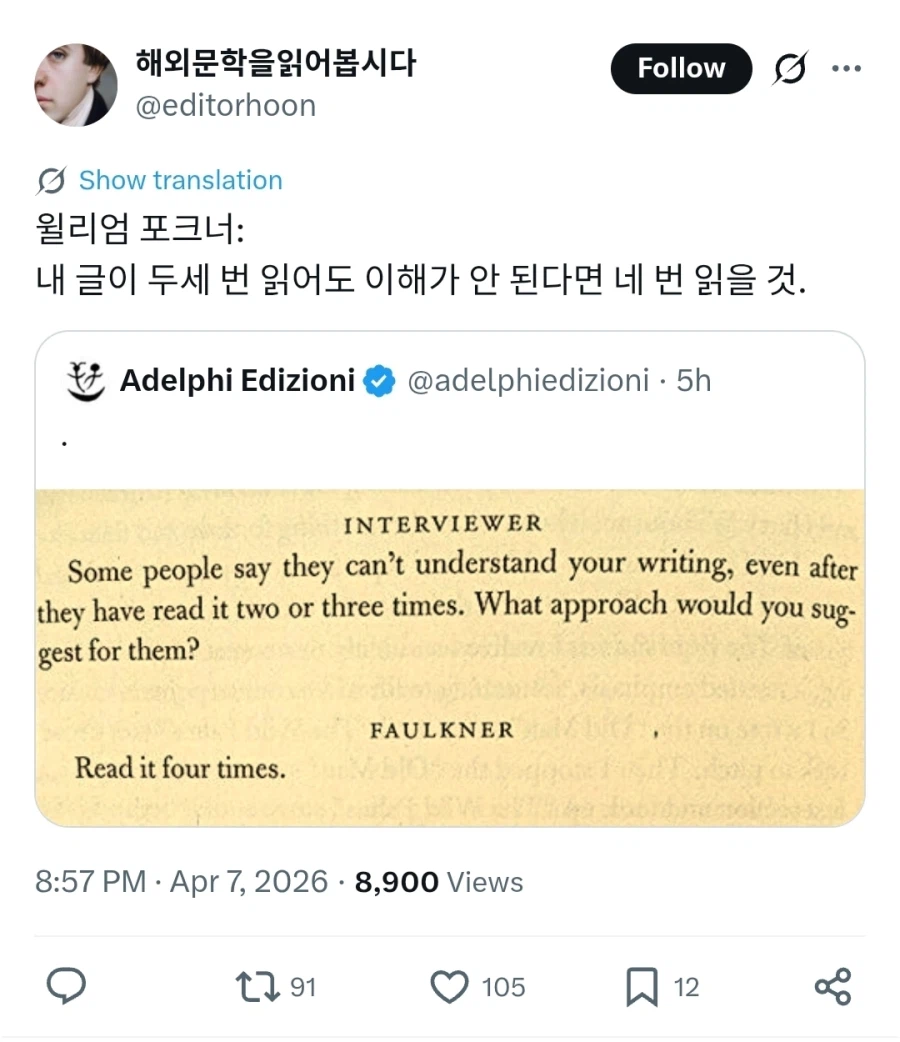Open the more options ellipsis menu
This screenshot has height=1042, width=900.
pos(846,69)
